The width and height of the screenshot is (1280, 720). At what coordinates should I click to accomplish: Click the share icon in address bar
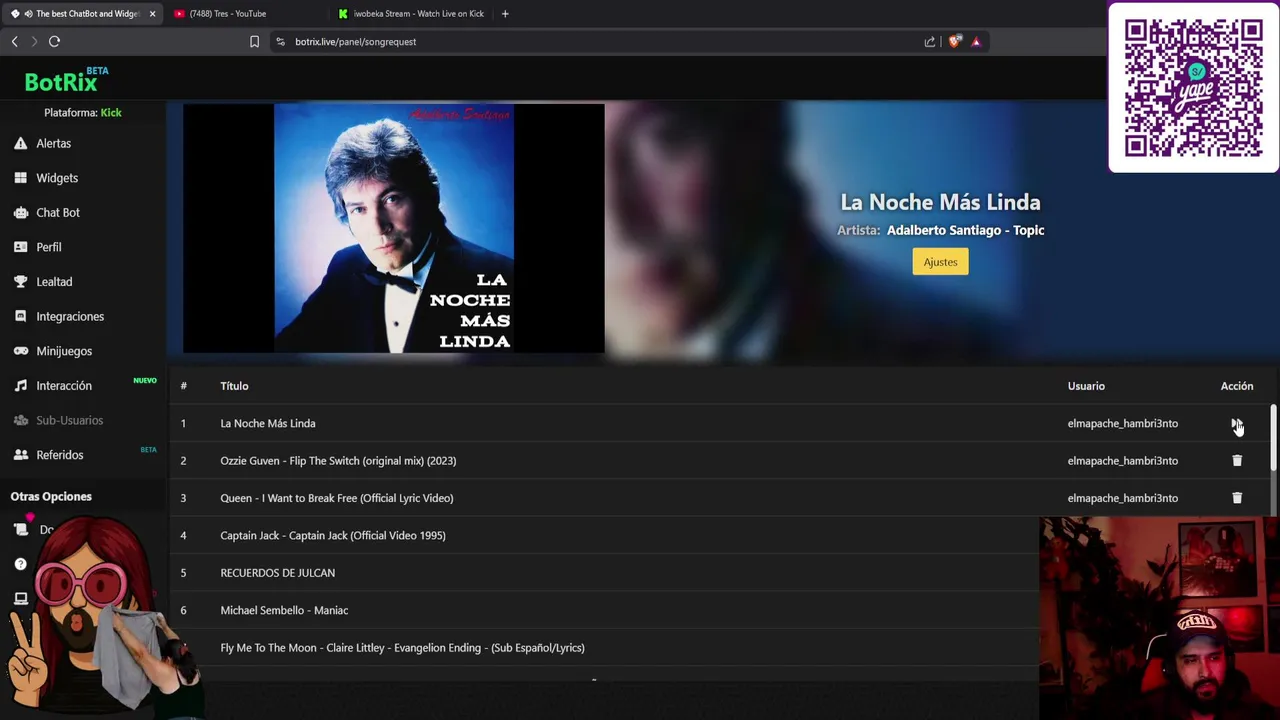pos(930,41)
